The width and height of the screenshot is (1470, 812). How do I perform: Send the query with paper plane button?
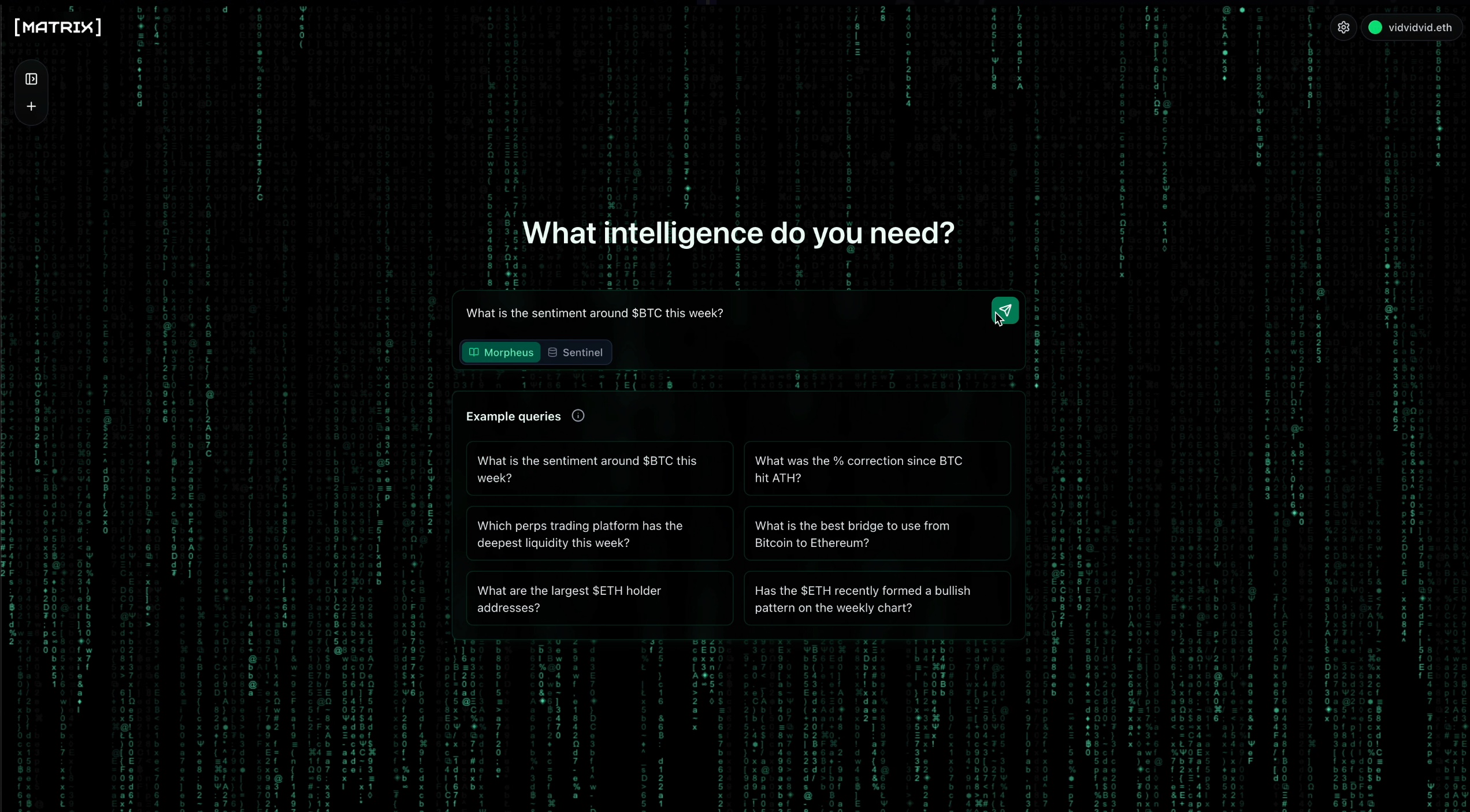click(1005, 311)
